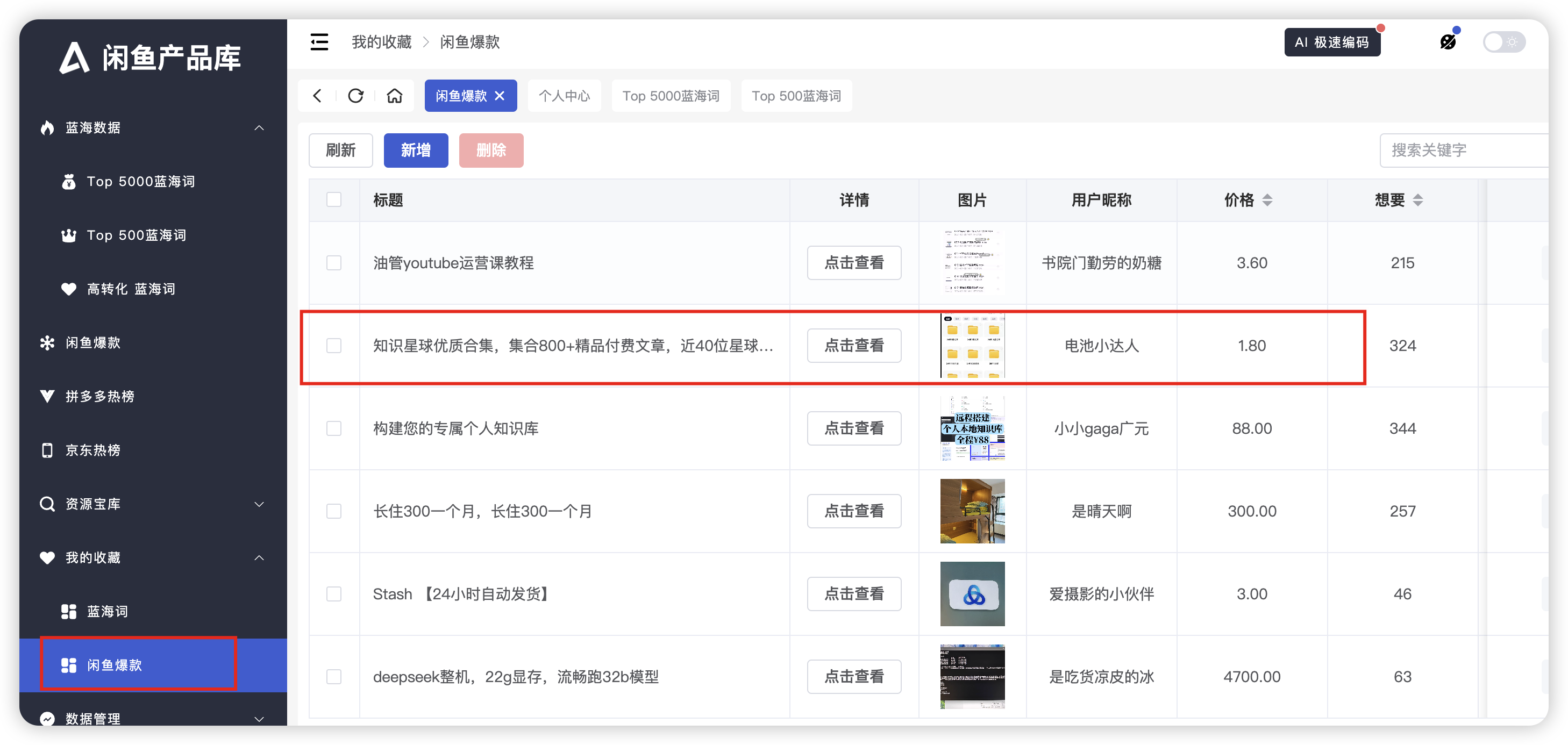1568x745 pixels.
Task: Click the reload page icon in tab bar
Action: (355, 96)
